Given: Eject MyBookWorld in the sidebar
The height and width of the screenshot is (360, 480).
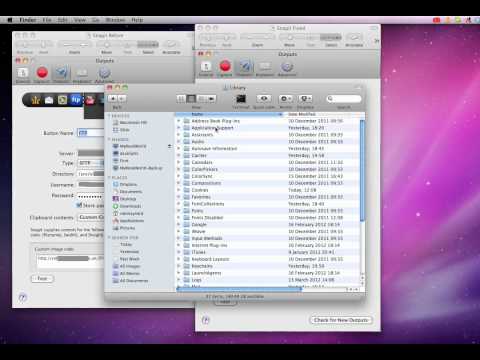Looking at the screenshot, I should coord(169,146).
